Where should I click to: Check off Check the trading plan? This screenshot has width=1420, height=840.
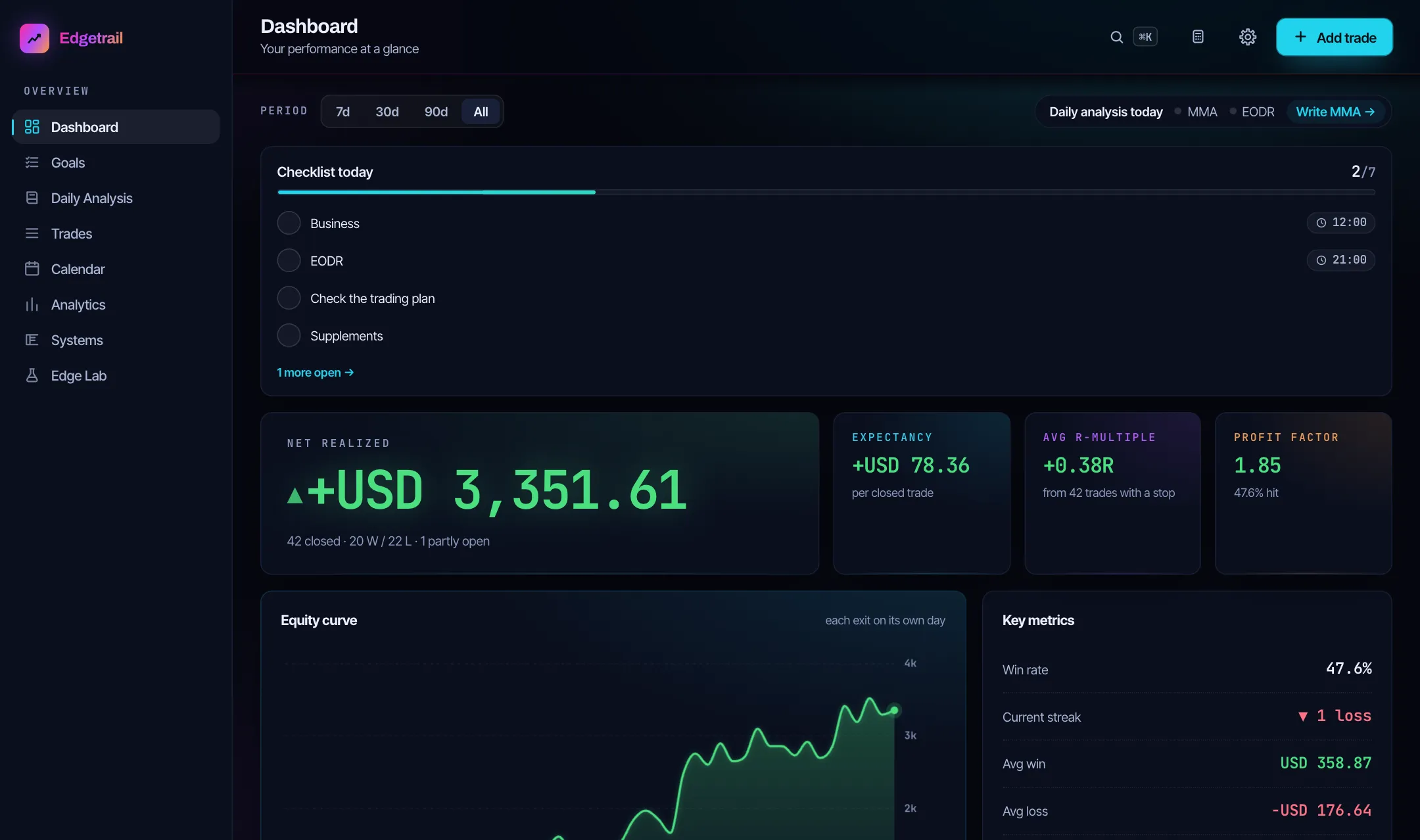(x=289, y=298)
